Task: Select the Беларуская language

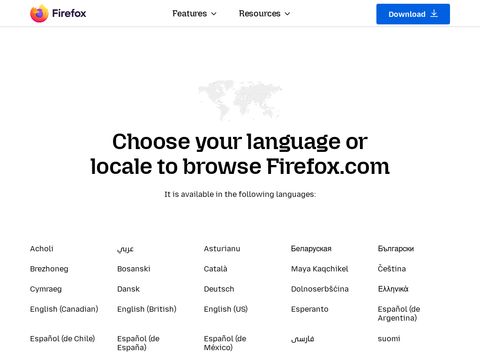Action: (311, 249)
